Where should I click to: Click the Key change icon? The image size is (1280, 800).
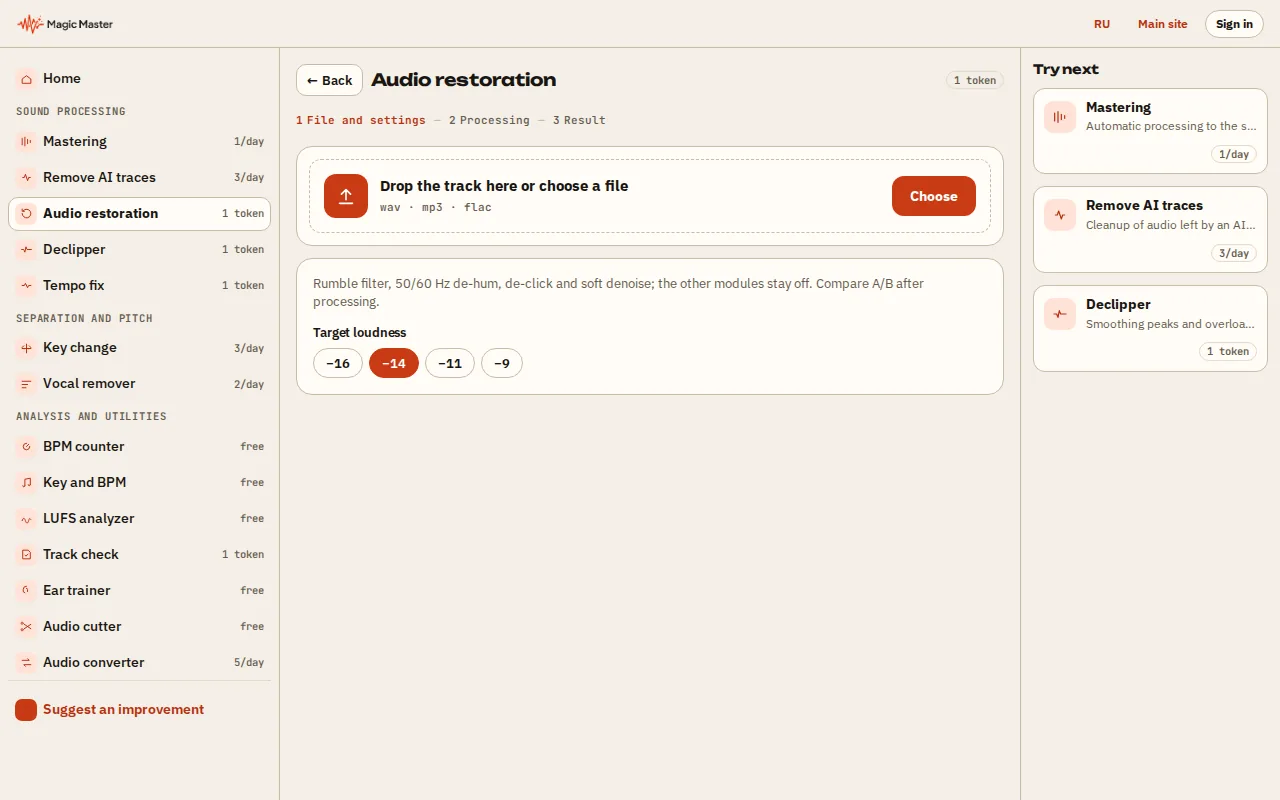click(x=26, y=348)
